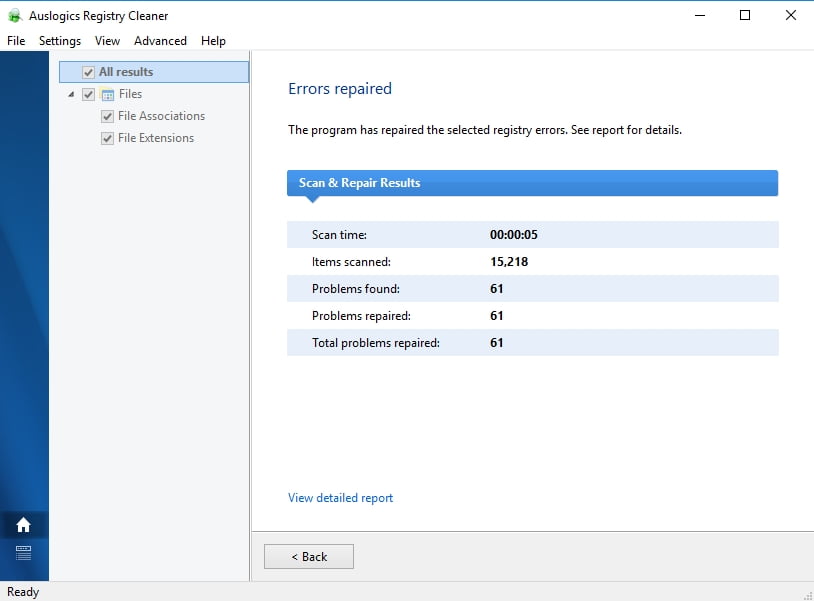The width and height of the screenshot is (814, 601).
Task: Open the Help menu
Action: (x=213, y=41)
